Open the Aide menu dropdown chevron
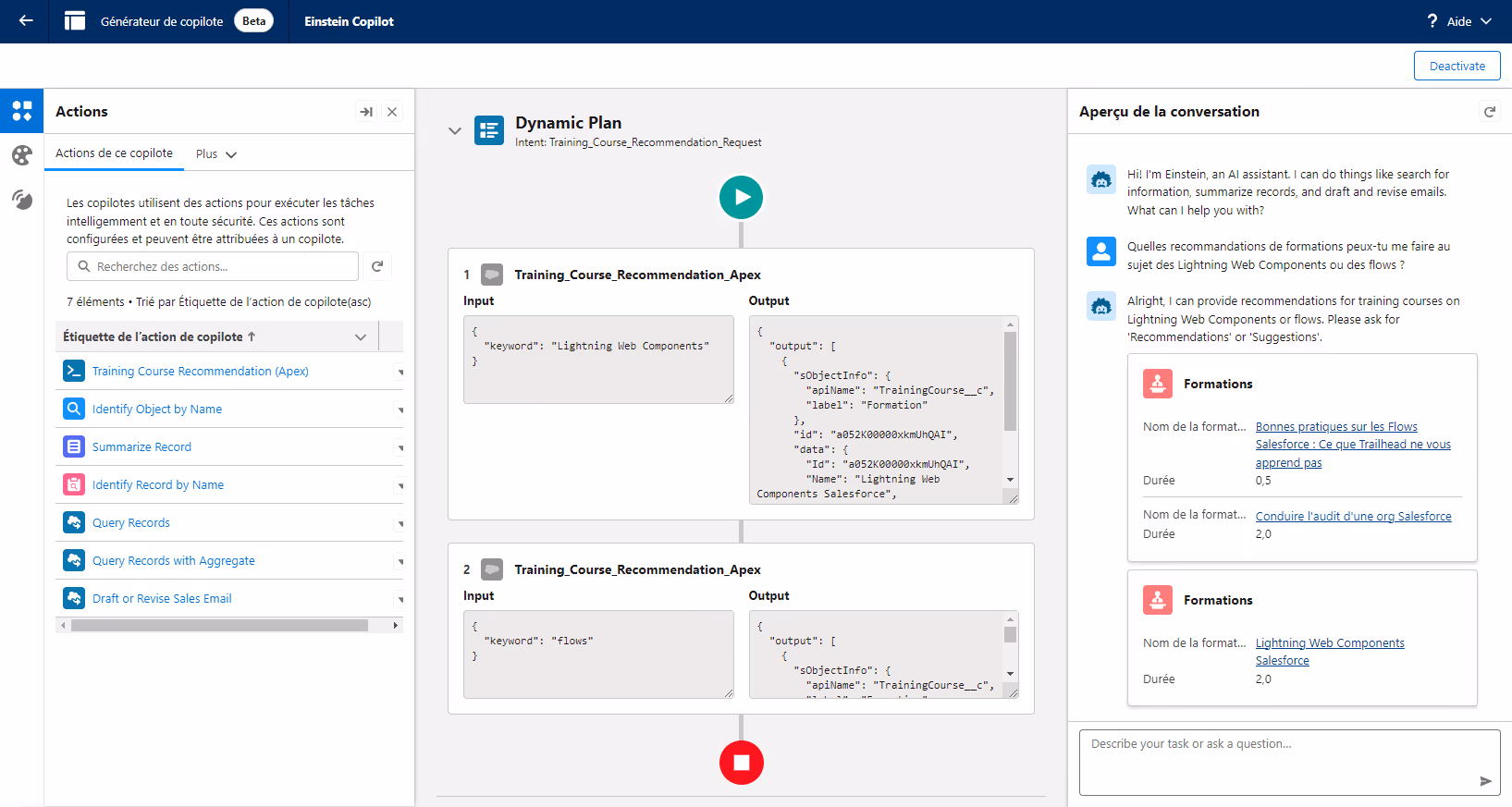 click(1486, 20)
